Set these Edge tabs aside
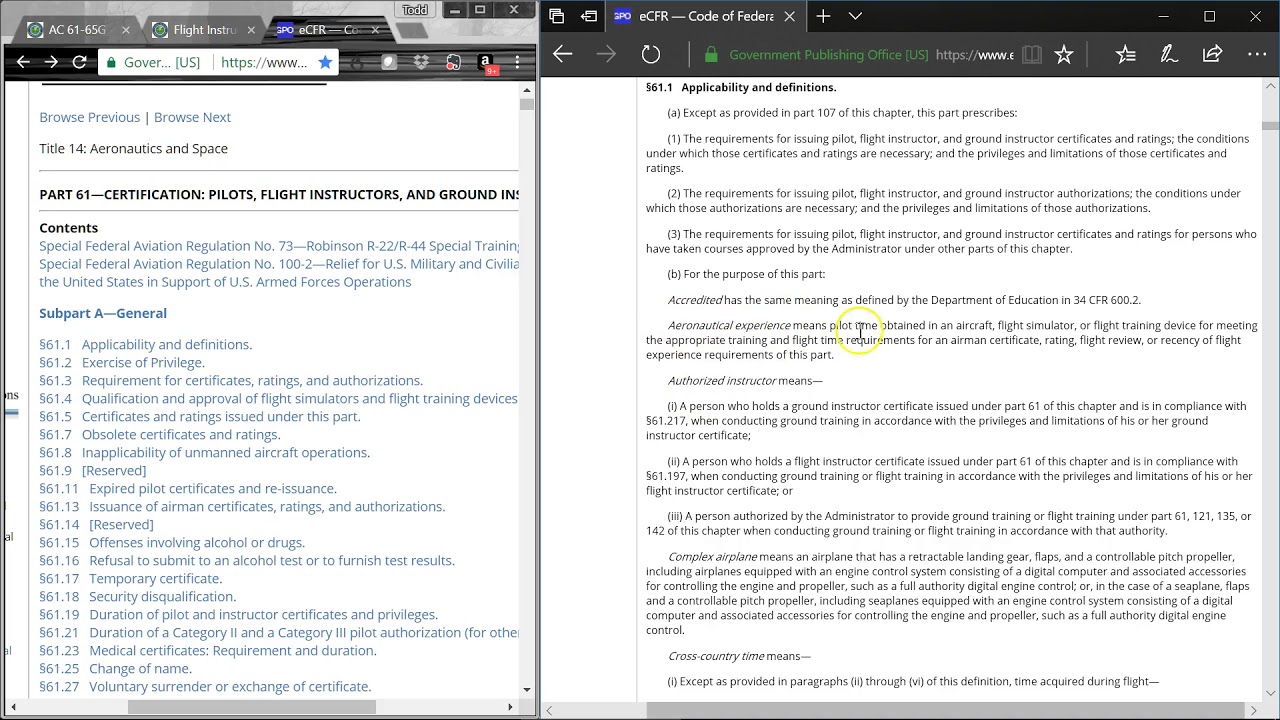Image resolution: width=1280 pixels, height=720 pixels. [589, 16]
